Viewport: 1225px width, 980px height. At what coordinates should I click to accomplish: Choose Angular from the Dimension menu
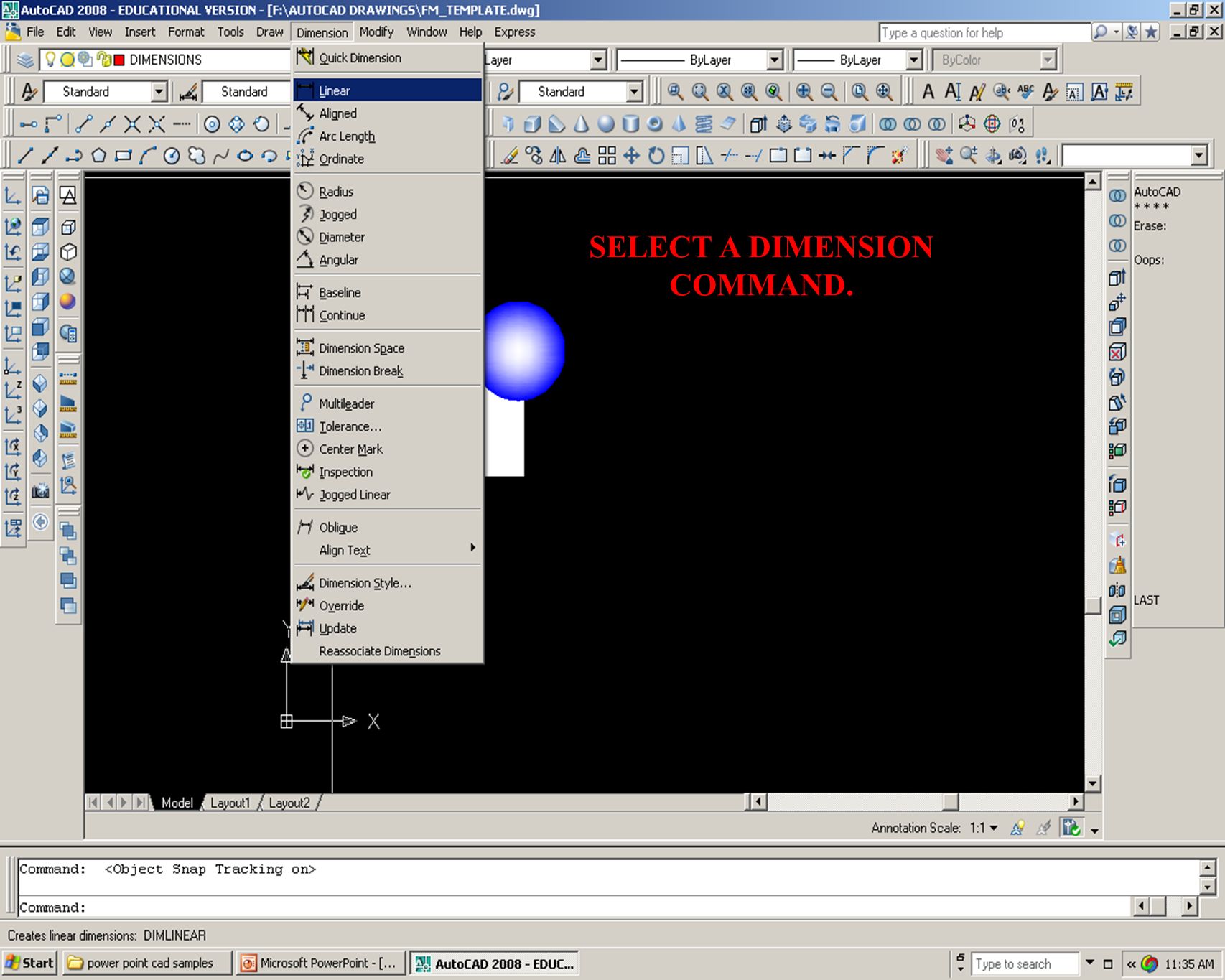pos(388,260)
